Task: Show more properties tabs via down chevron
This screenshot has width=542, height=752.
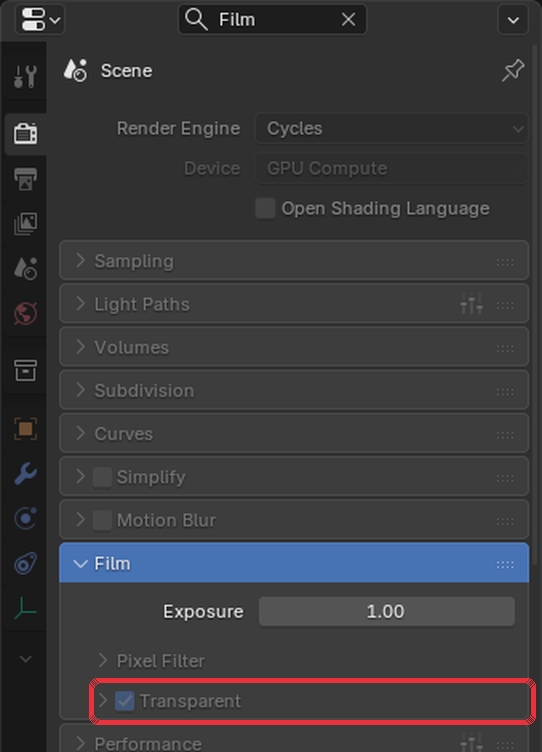Action: pos(25,658)
